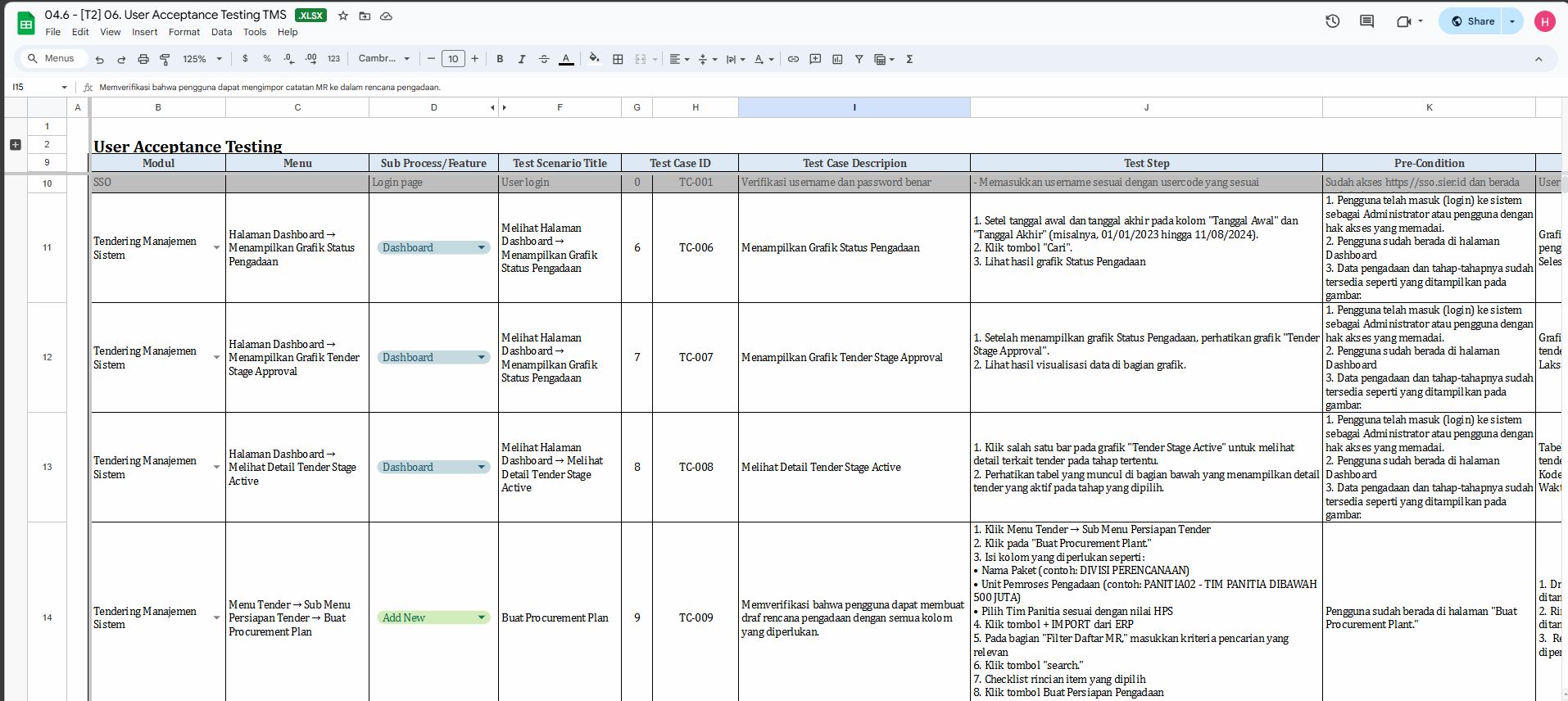Click the Share button
Viewport: 1568px width, 701px height.
(1472, 21)
